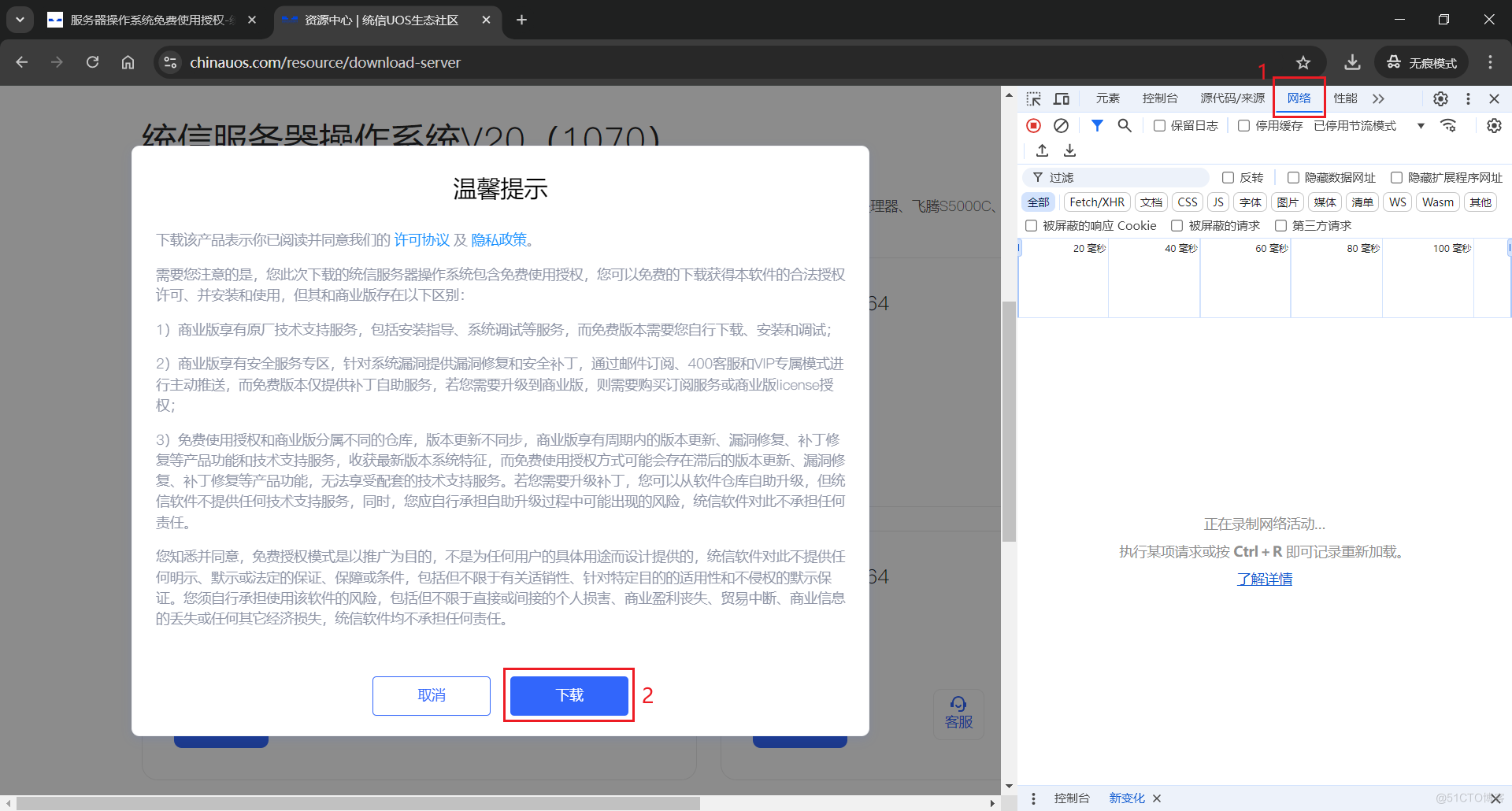The height and width of the screenshot is (811, 1512).
Task: Check the 反转 filter checkbox
Action: pyautogui.click(x=1228, y=177)
